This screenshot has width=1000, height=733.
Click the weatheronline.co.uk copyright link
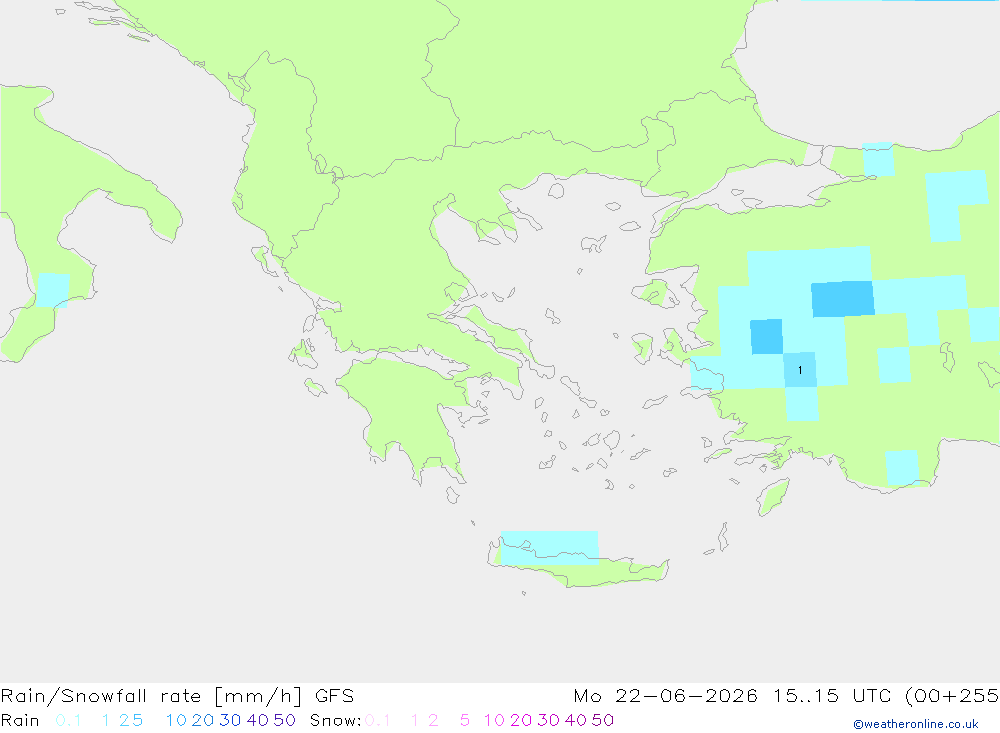916,724
